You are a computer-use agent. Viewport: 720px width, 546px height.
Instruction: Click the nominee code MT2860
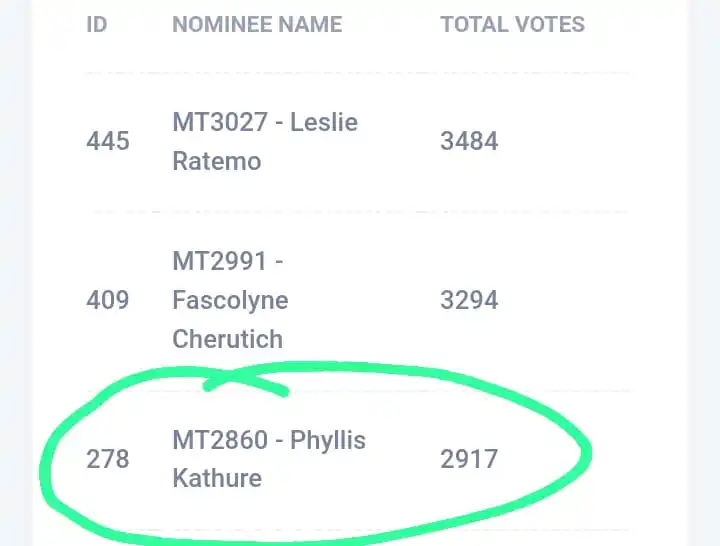click(x=220, y=440)
